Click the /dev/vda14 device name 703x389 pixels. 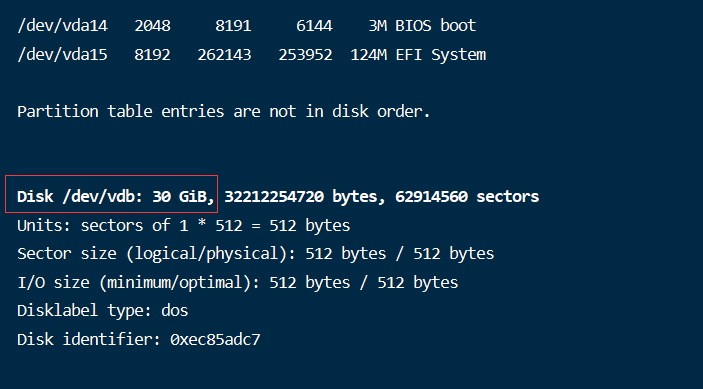tap(62, 26)
